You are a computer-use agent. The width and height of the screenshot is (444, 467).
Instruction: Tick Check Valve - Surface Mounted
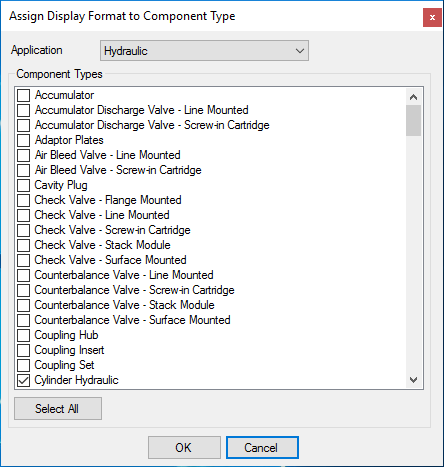(23, 260)
